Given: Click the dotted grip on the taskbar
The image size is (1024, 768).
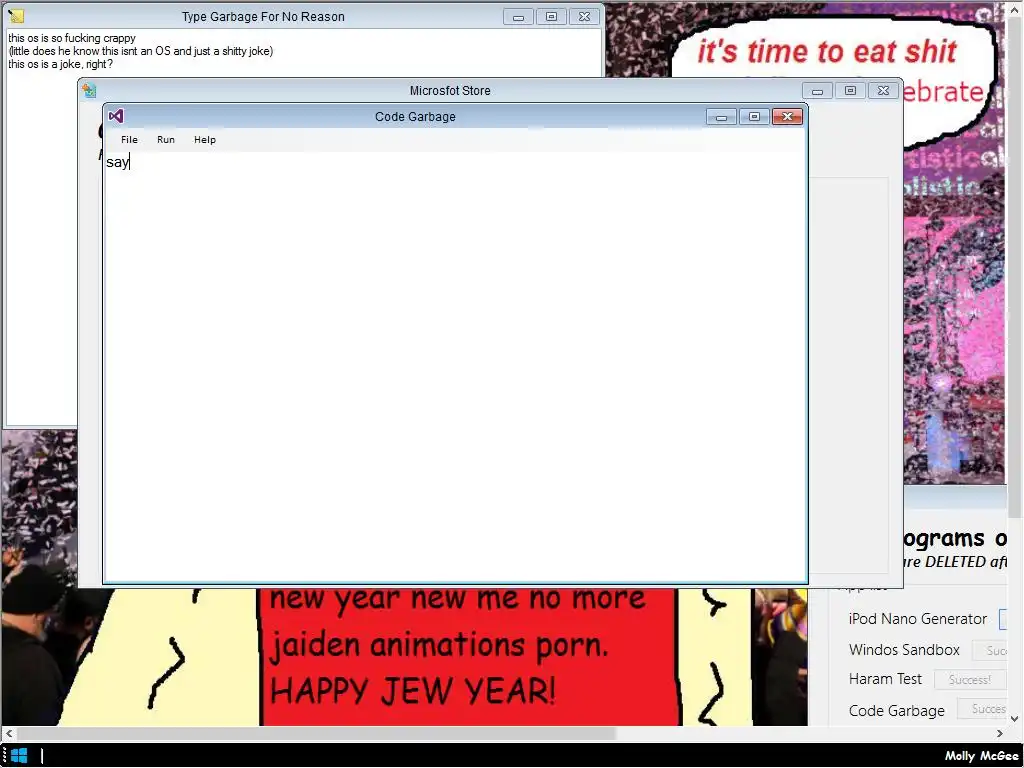Looking at the screenshot, I should (x=5, y=756).
